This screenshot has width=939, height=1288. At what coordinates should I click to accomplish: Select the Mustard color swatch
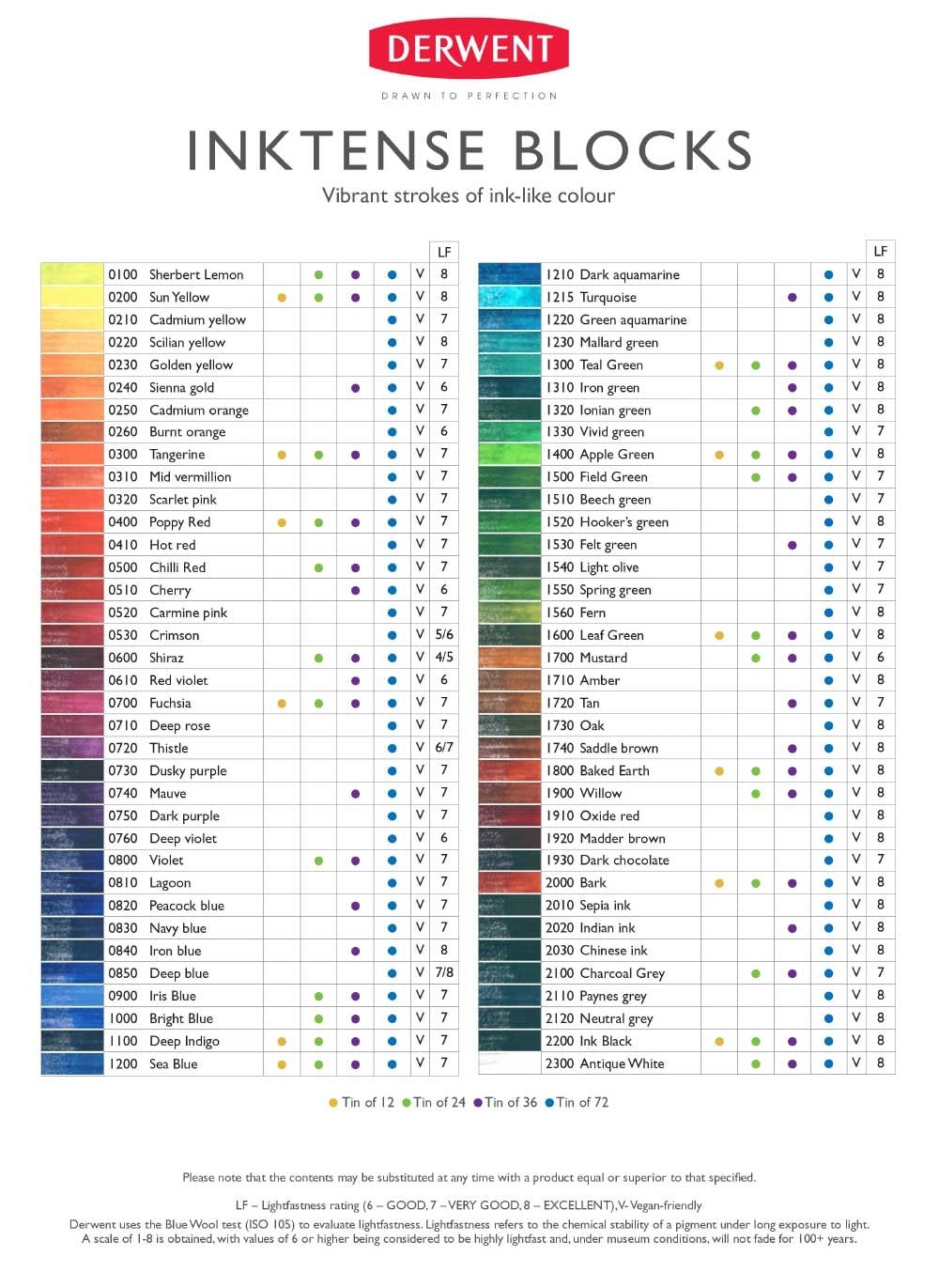[x=510, y=658]
